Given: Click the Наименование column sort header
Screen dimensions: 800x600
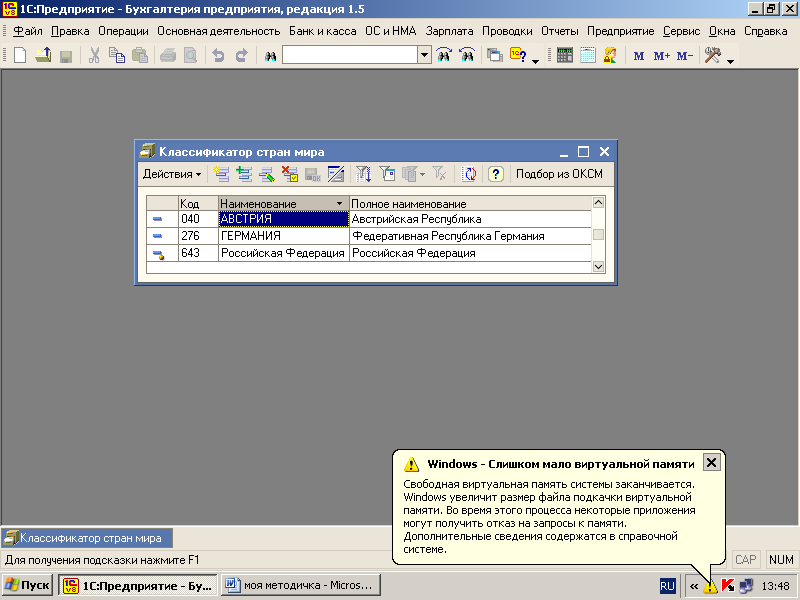Looking at the screenshot, I should (x=284, y=204).
